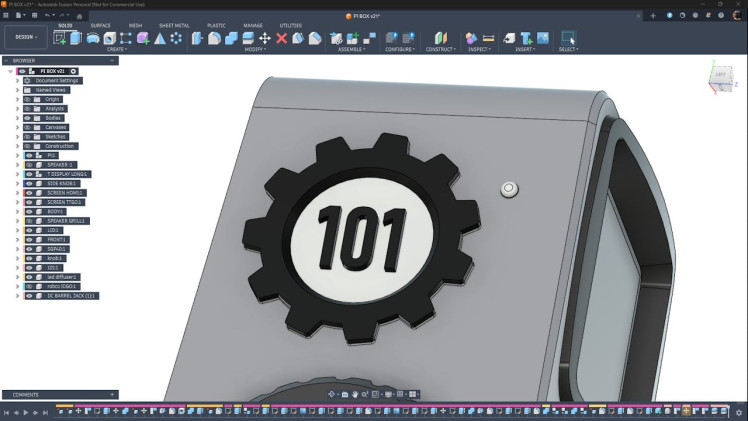Open the INSERT menu label

pyautogui.click(x=525, y=49)
